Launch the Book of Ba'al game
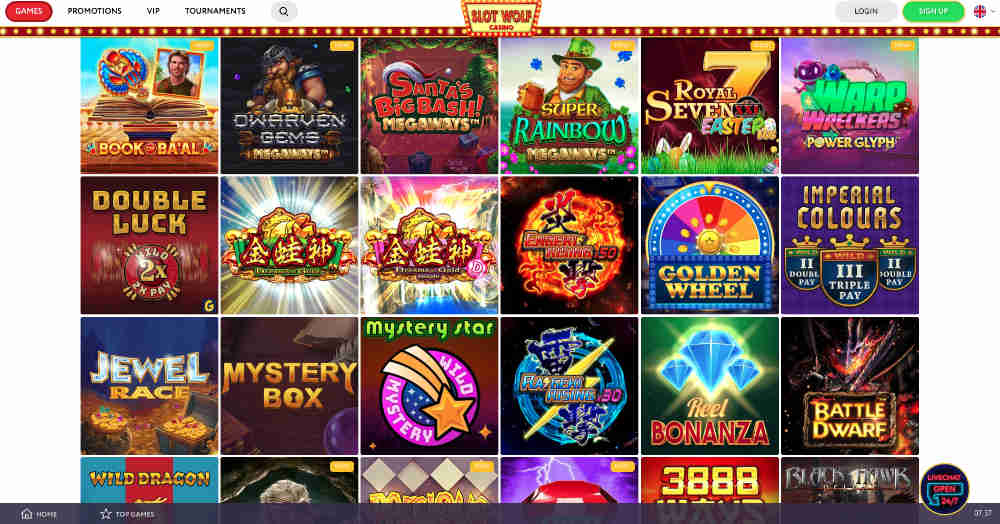 149,105
